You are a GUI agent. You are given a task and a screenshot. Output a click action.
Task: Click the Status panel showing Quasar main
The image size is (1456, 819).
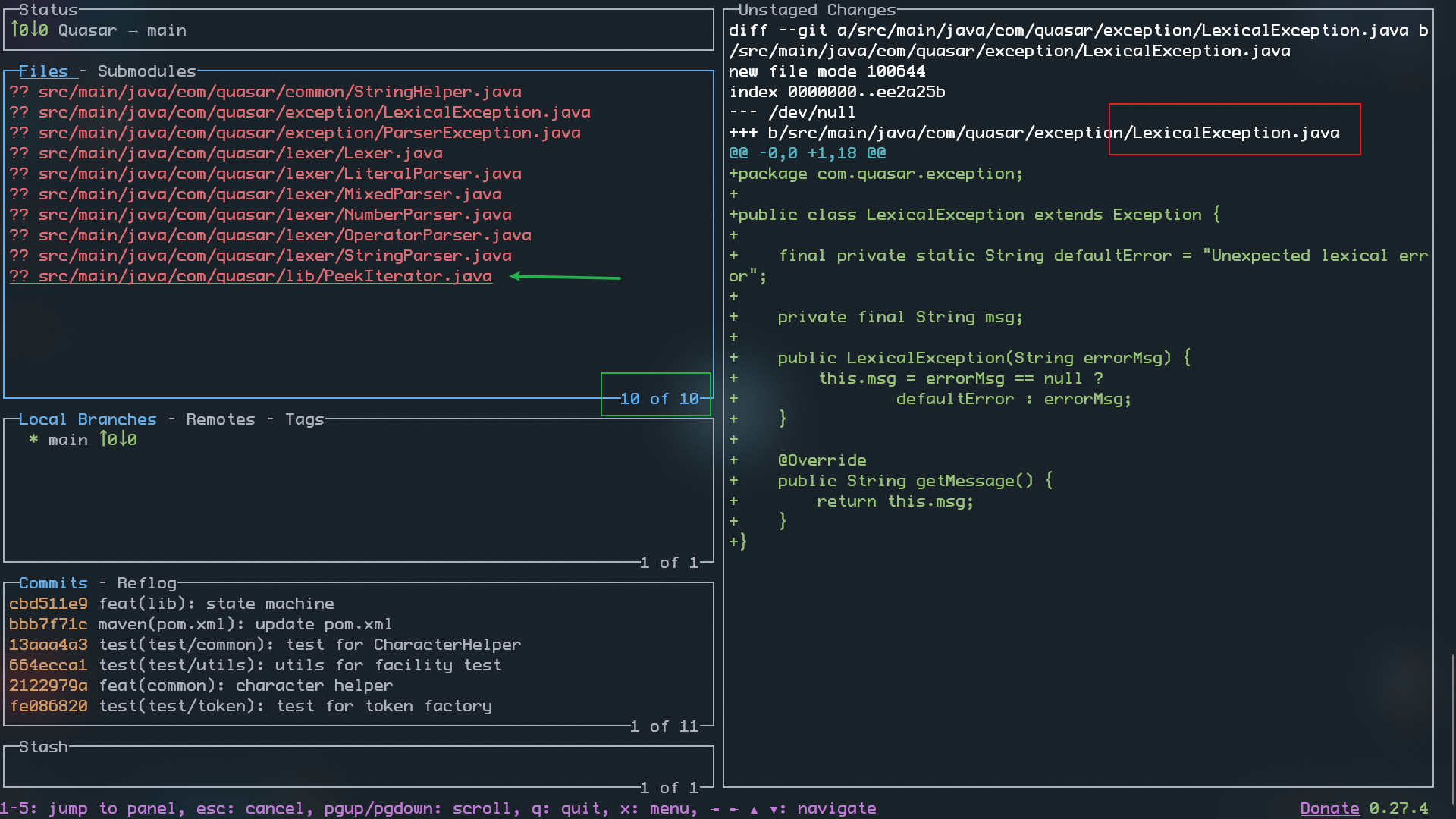tap(359, 30)
